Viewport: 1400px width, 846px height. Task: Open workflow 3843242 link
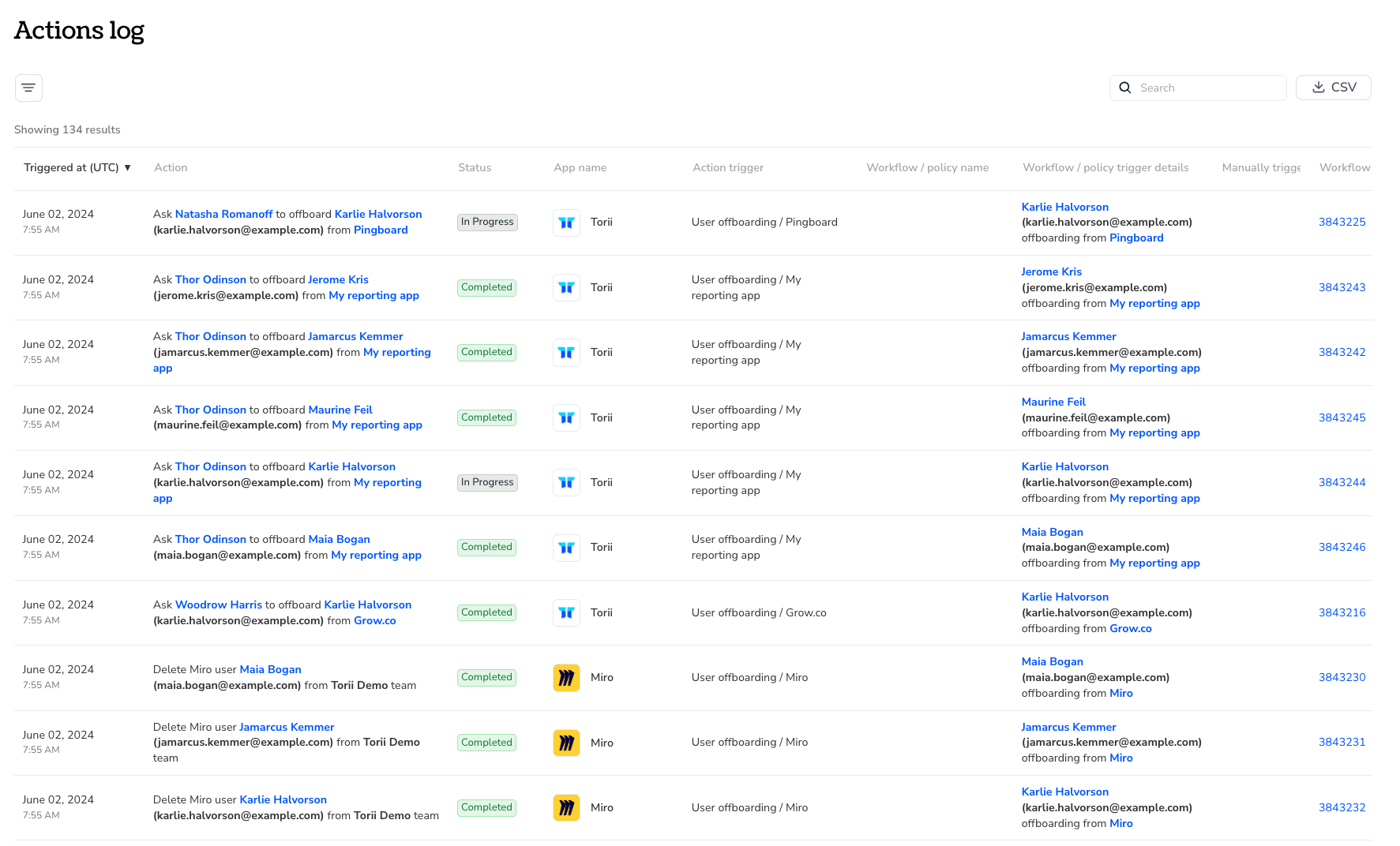point(1342,352)
